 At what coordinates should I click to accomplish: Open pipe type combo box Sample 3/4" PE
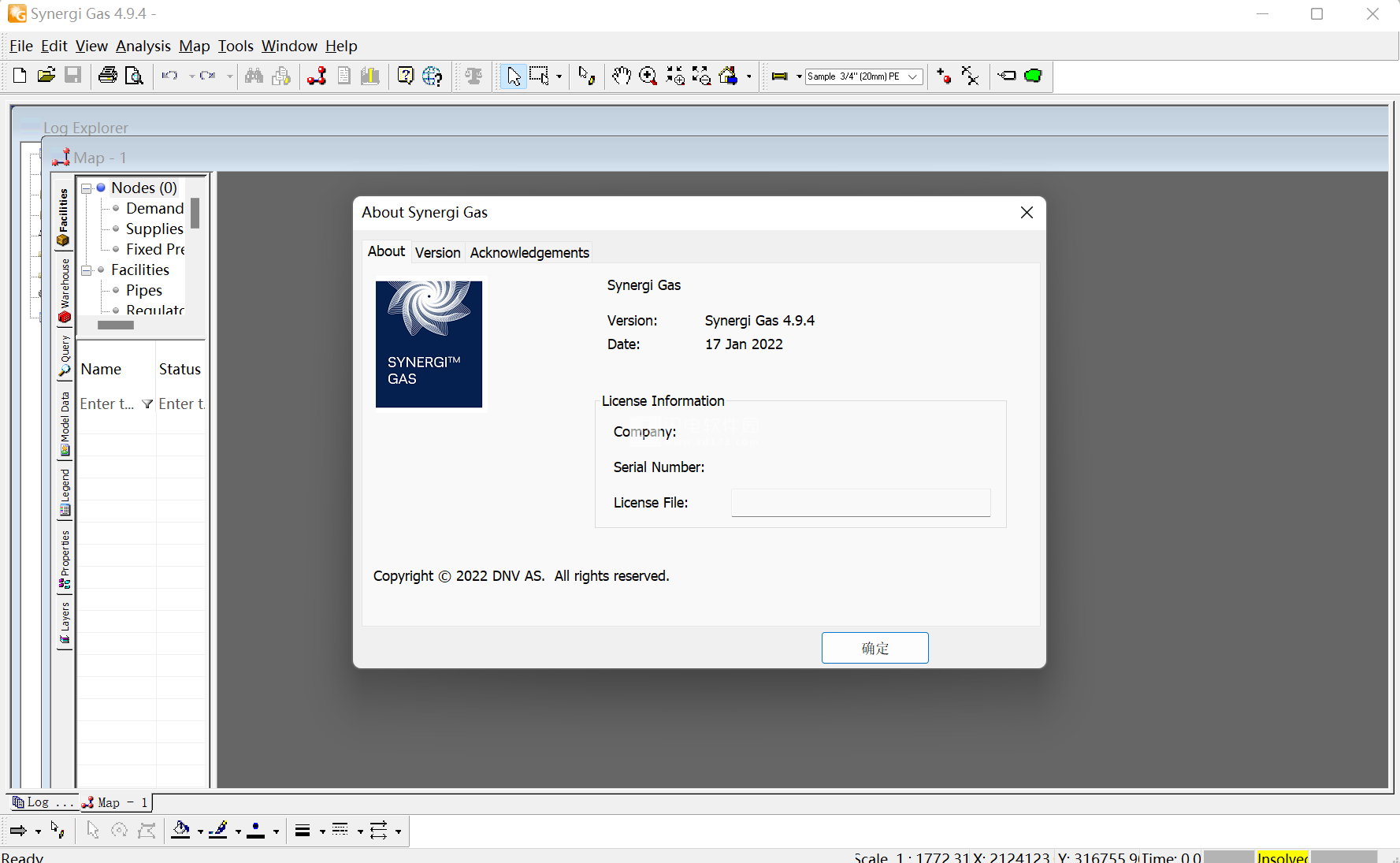coord(863,76)
